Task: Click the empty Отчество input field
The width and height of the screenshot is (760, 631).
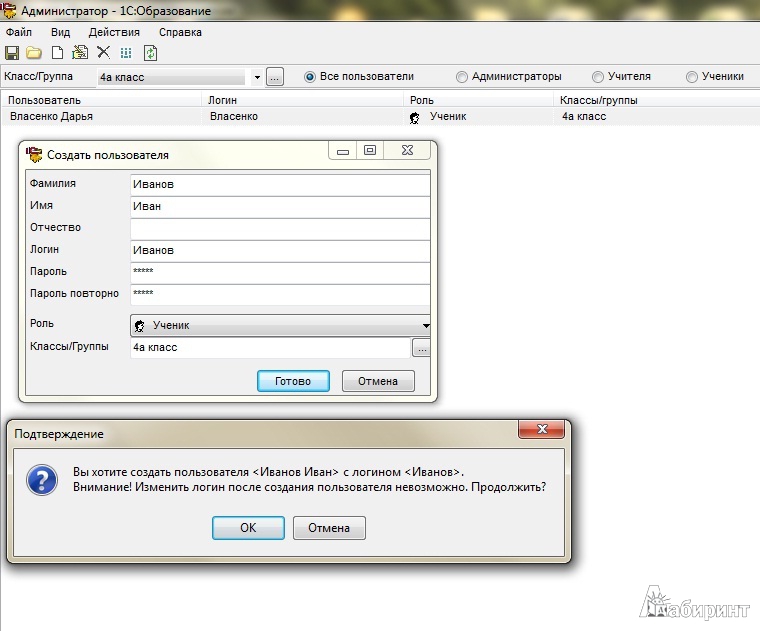Action: pos(280,229)
